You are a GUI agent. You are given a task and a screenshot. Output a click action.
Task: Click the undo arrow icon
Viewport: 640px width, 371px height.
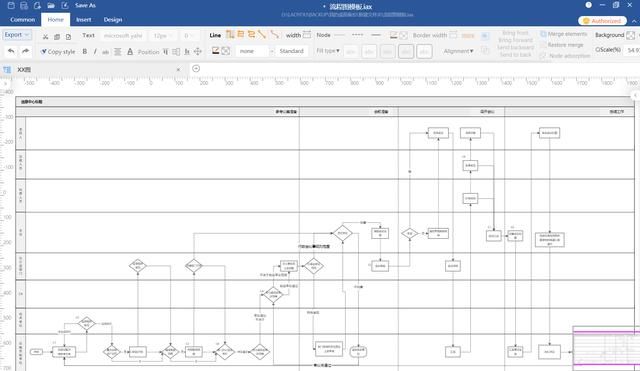(11, 51)
